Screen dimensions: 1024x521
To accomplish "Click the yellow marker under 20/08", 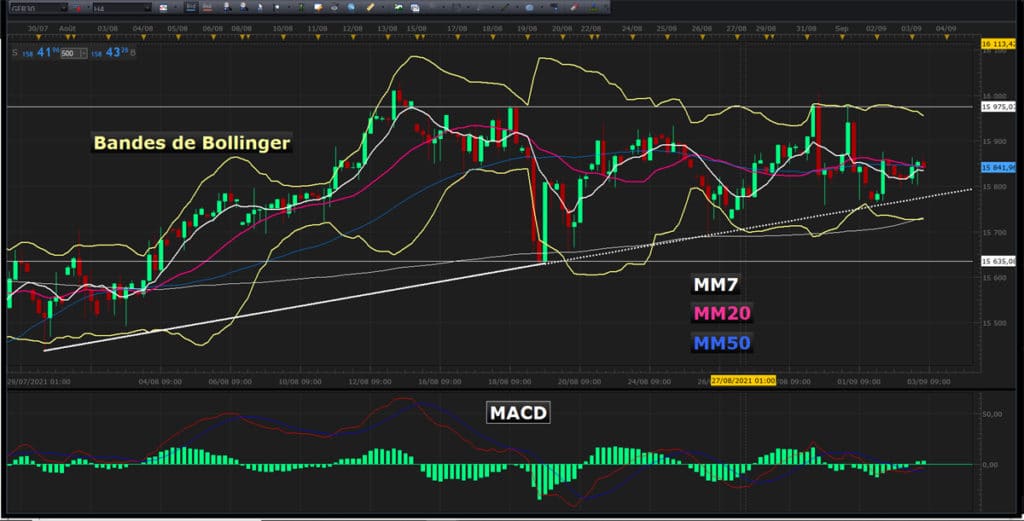I will 563,37.
